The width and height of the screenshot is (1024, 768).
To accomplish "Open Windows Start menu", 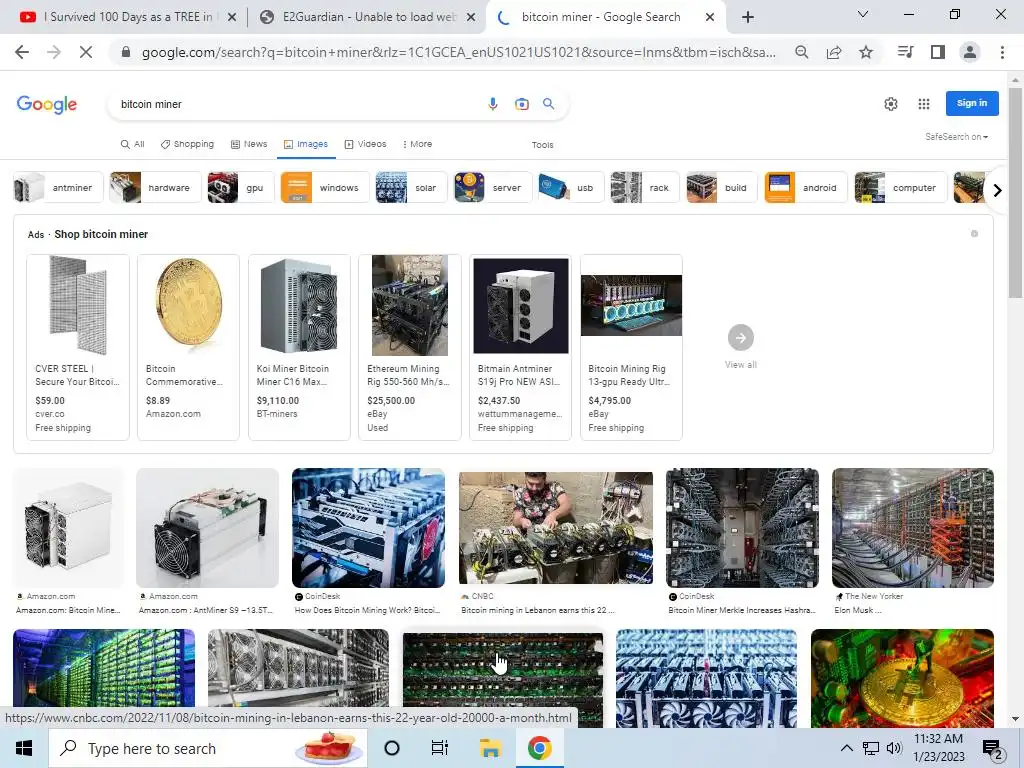I will tap(24, 748).
